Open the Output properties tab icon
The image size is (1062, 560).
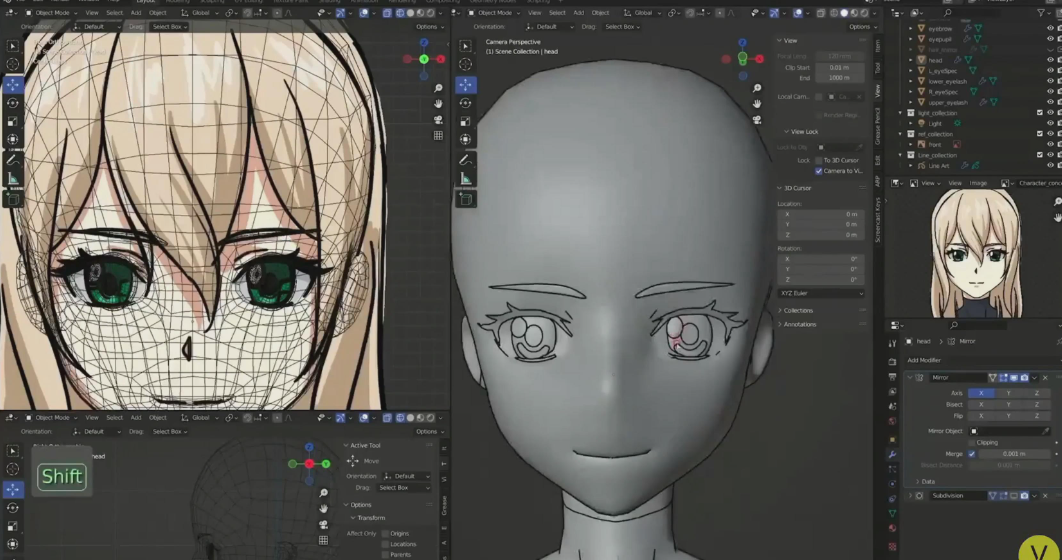click(x=892, y=376)
